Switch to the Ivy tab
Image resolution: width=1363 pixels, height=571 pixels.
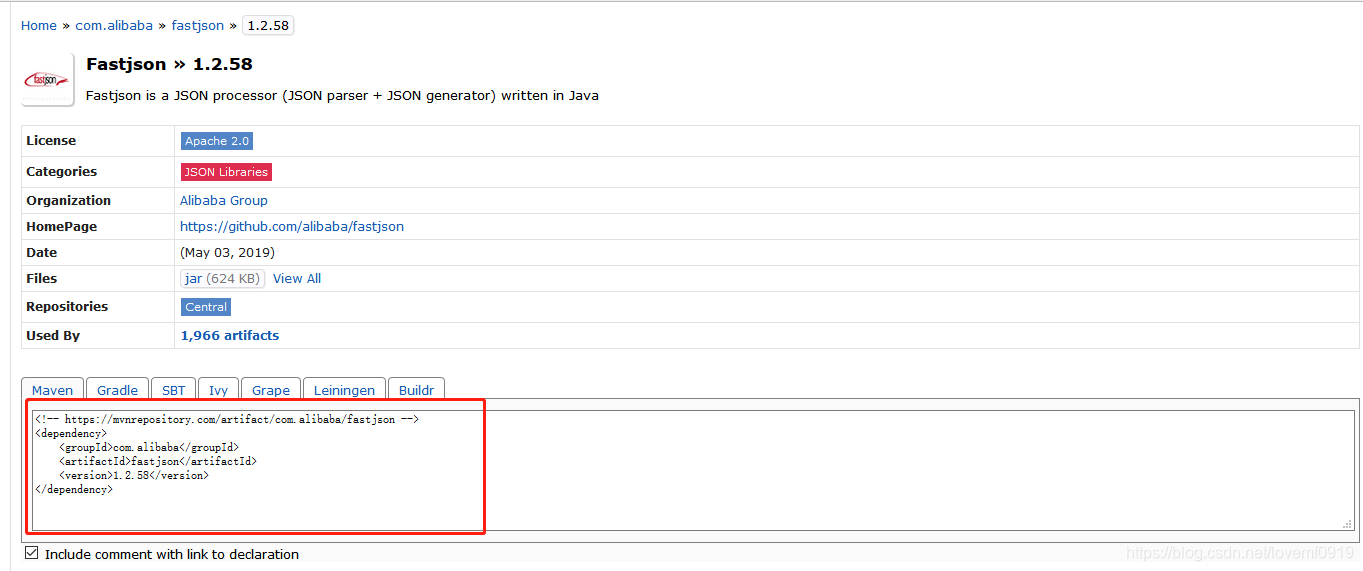pos(219,389)
